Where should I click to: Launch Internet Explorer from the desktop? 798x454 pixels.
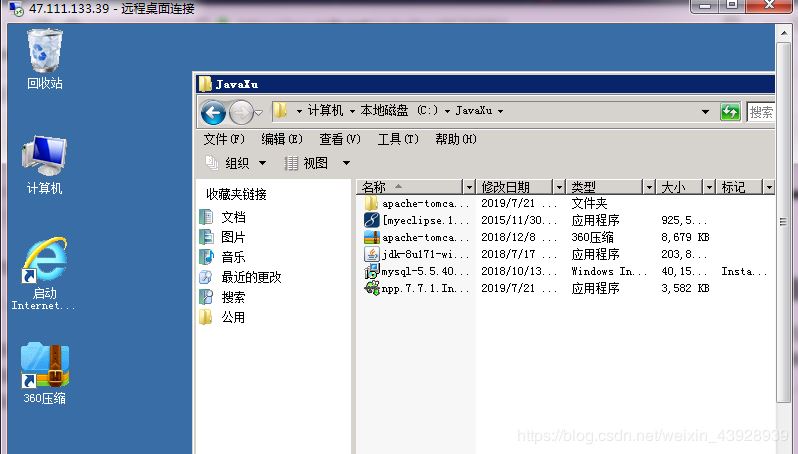pos(44,263)
